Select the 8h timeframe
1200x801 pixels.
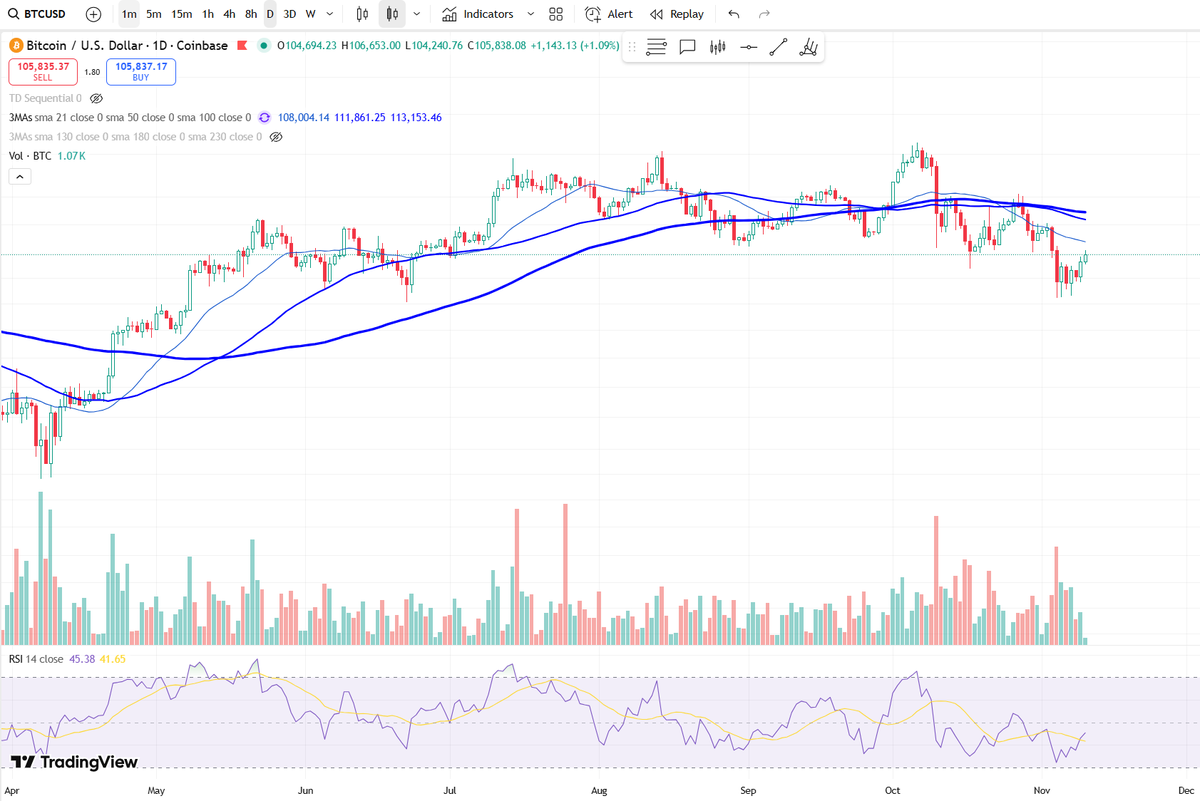pyautogui.click(x=251, y=14)
